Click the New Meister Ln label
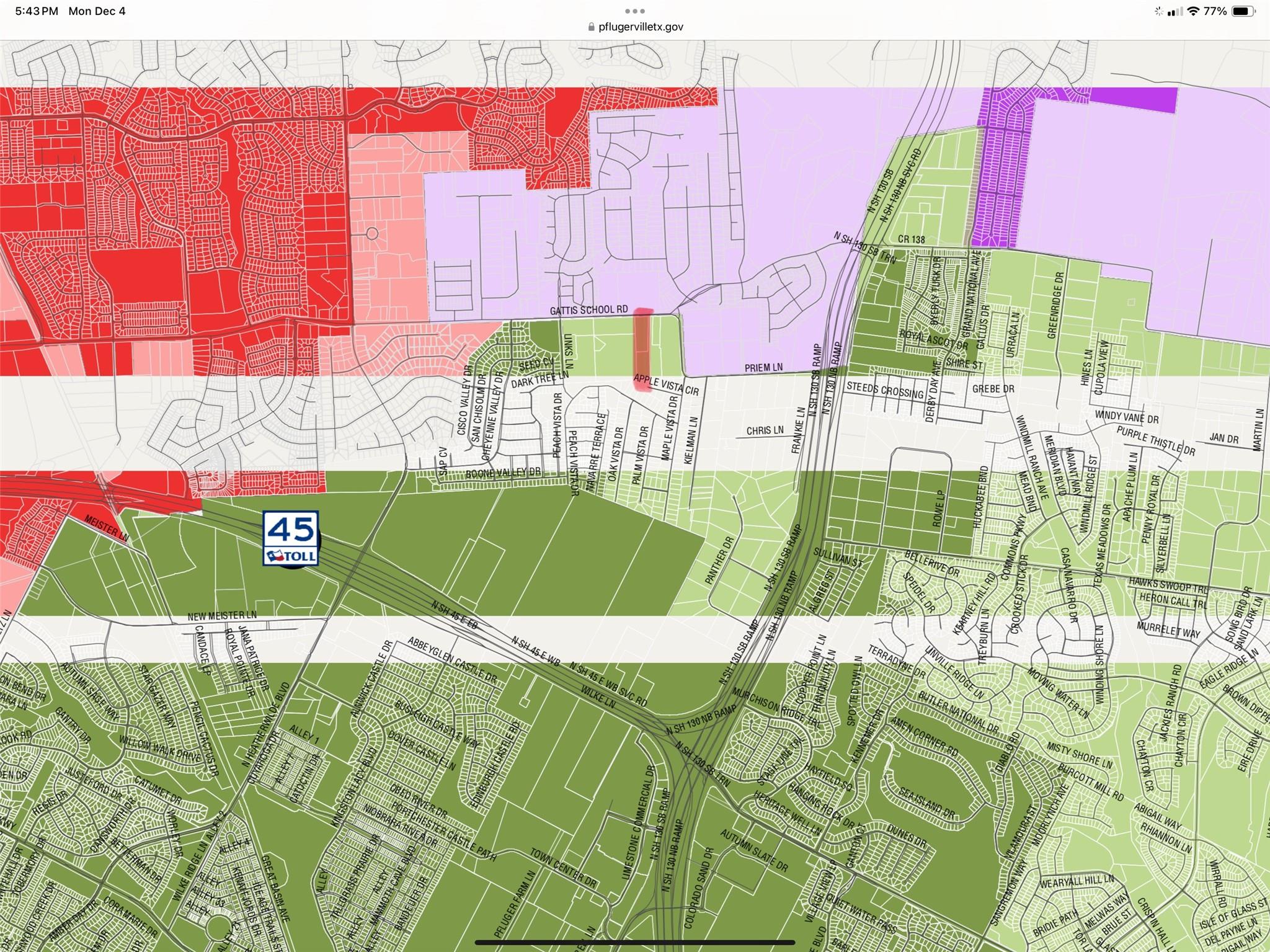Viewport: 1270px width, 952px height. (x=222, y=616)
